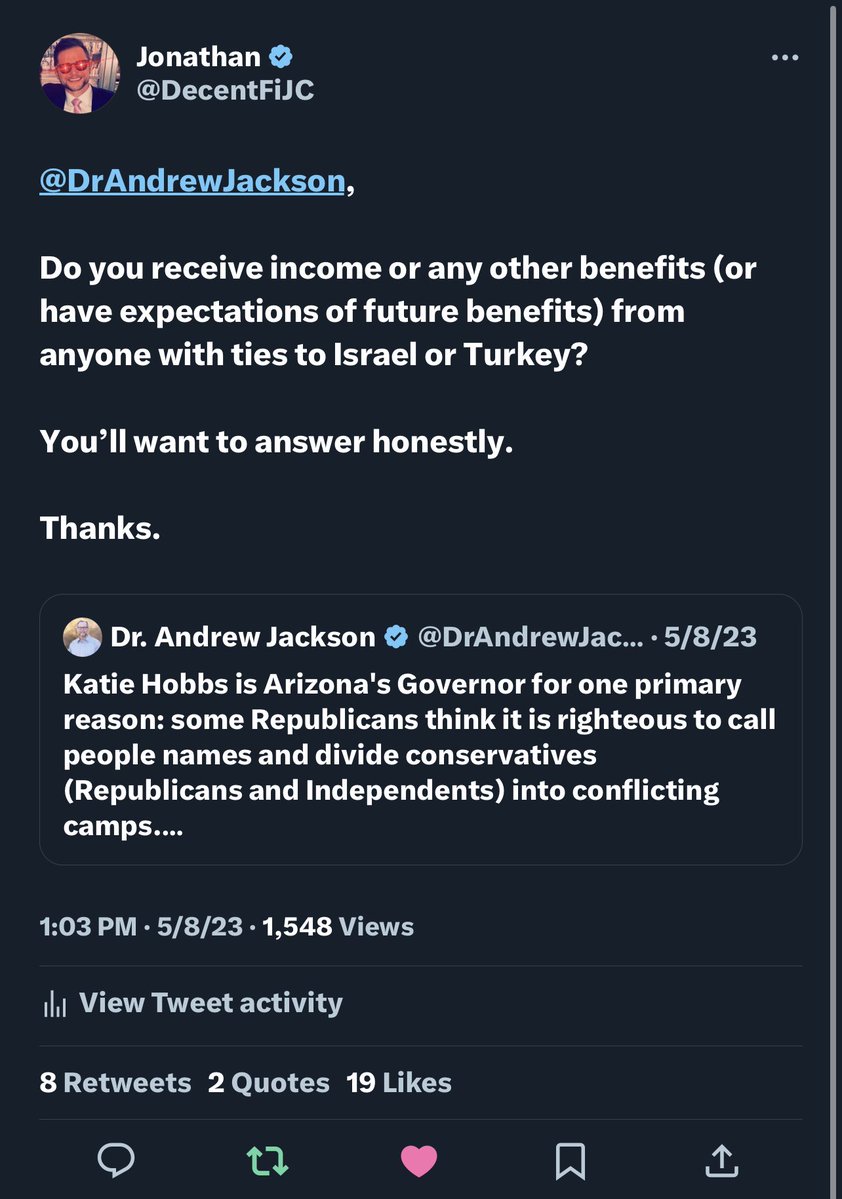Open View Tweet activity
The image size is (842, 1199).
click(x=210, y=1003)
